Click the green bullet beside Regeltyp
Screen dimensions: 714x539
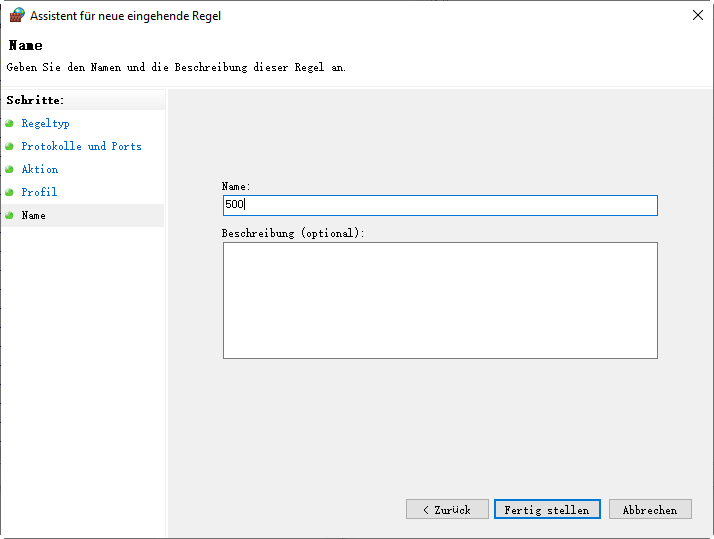9,124
